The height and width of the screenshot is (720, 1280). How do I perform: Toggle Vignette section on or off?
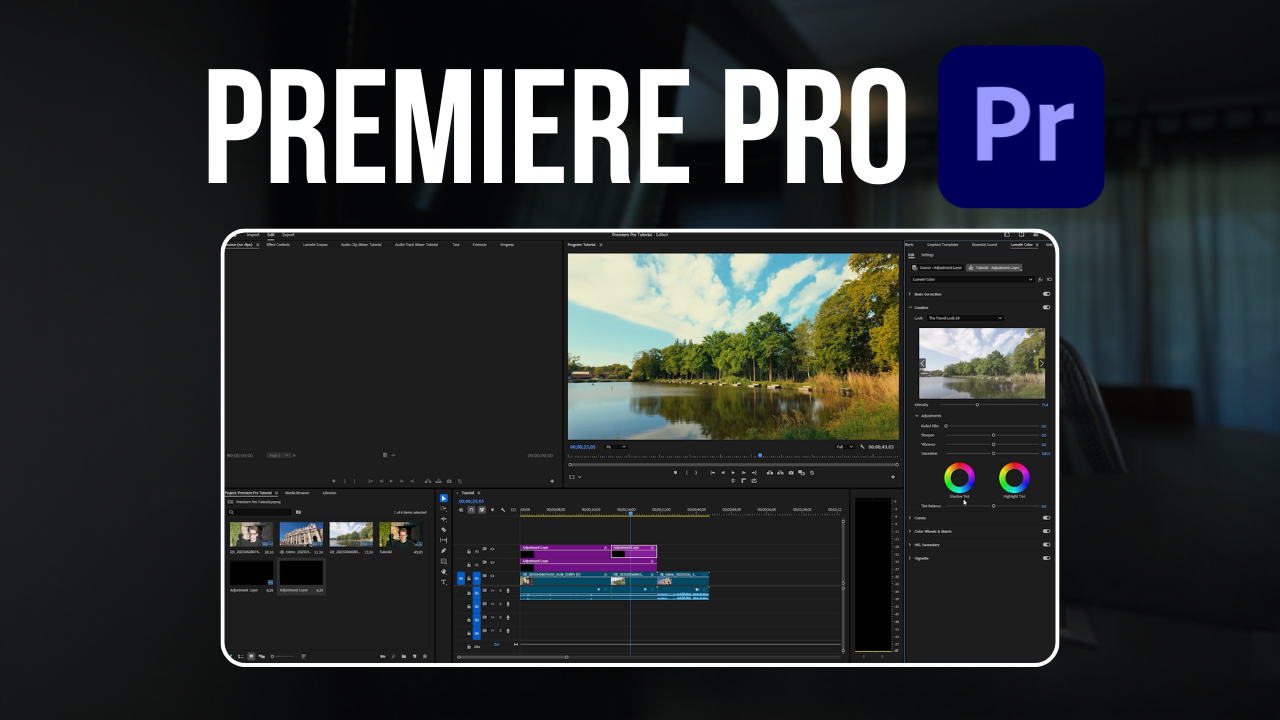(x=1046, y=558)
